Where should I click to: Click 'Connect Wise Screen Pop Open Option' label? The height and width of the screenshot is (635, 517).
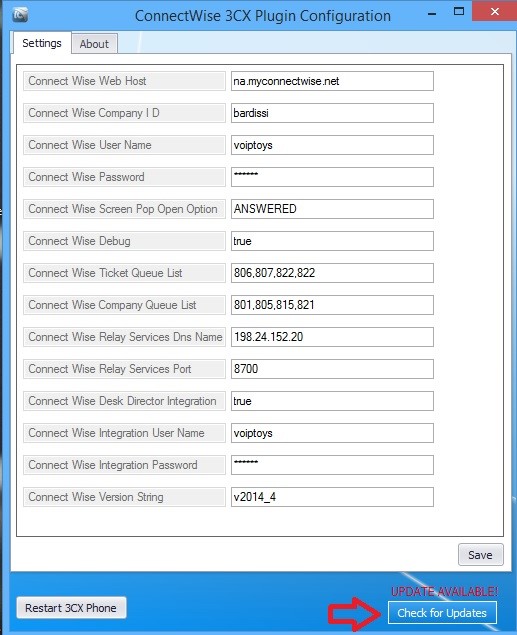124,209
